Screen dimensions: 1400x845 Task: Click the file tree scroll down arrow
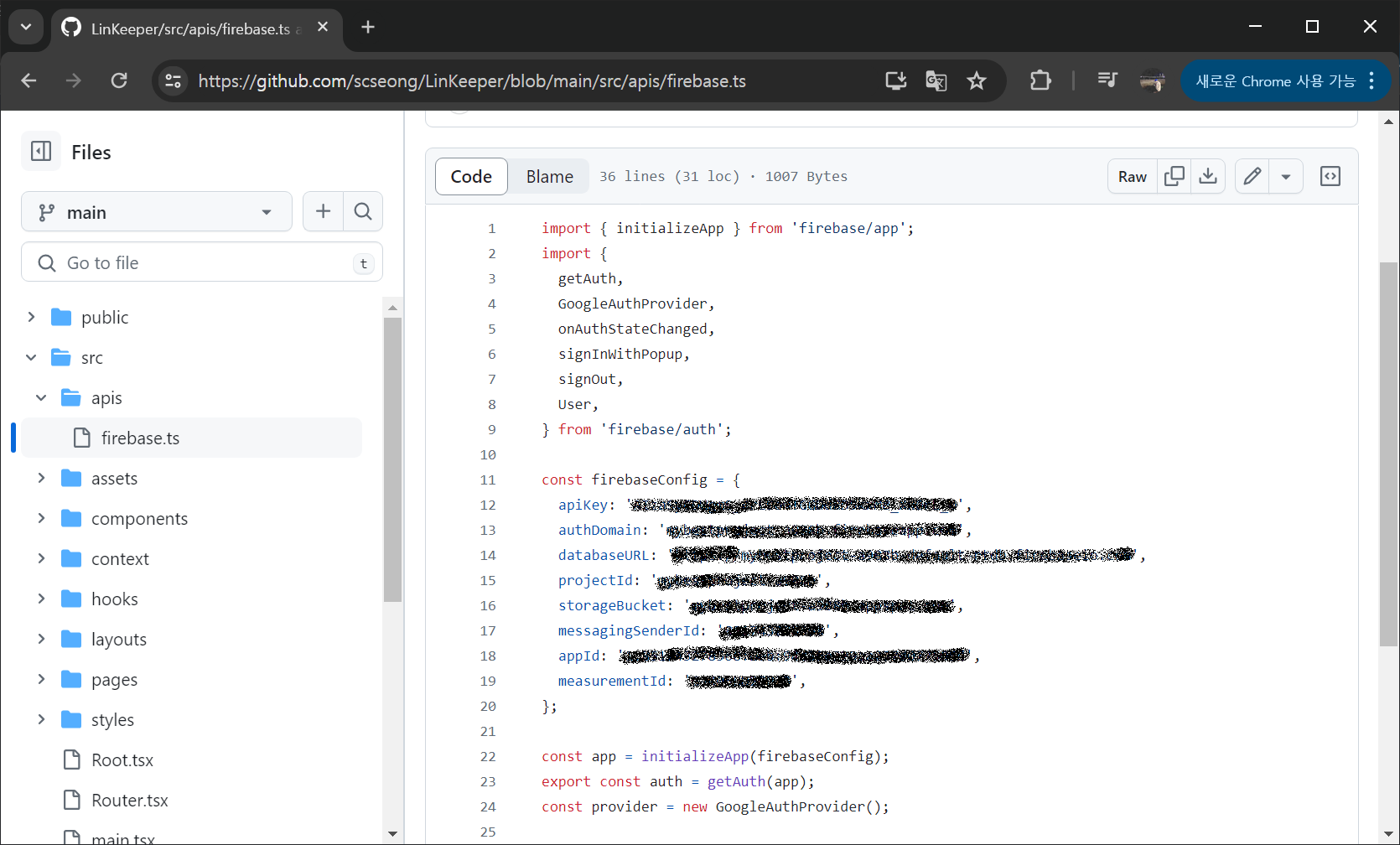click(x=392, y=834)
